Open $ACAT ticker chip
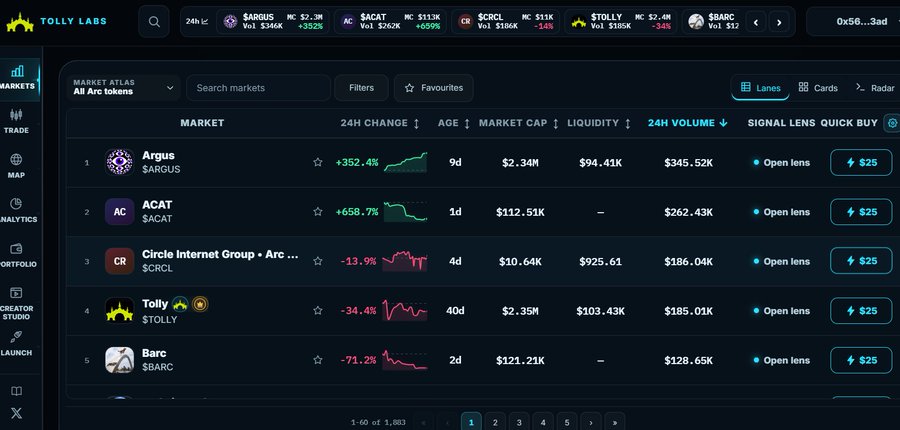The image size is (900, 430). pyautogui.click(x=390, y=22)
